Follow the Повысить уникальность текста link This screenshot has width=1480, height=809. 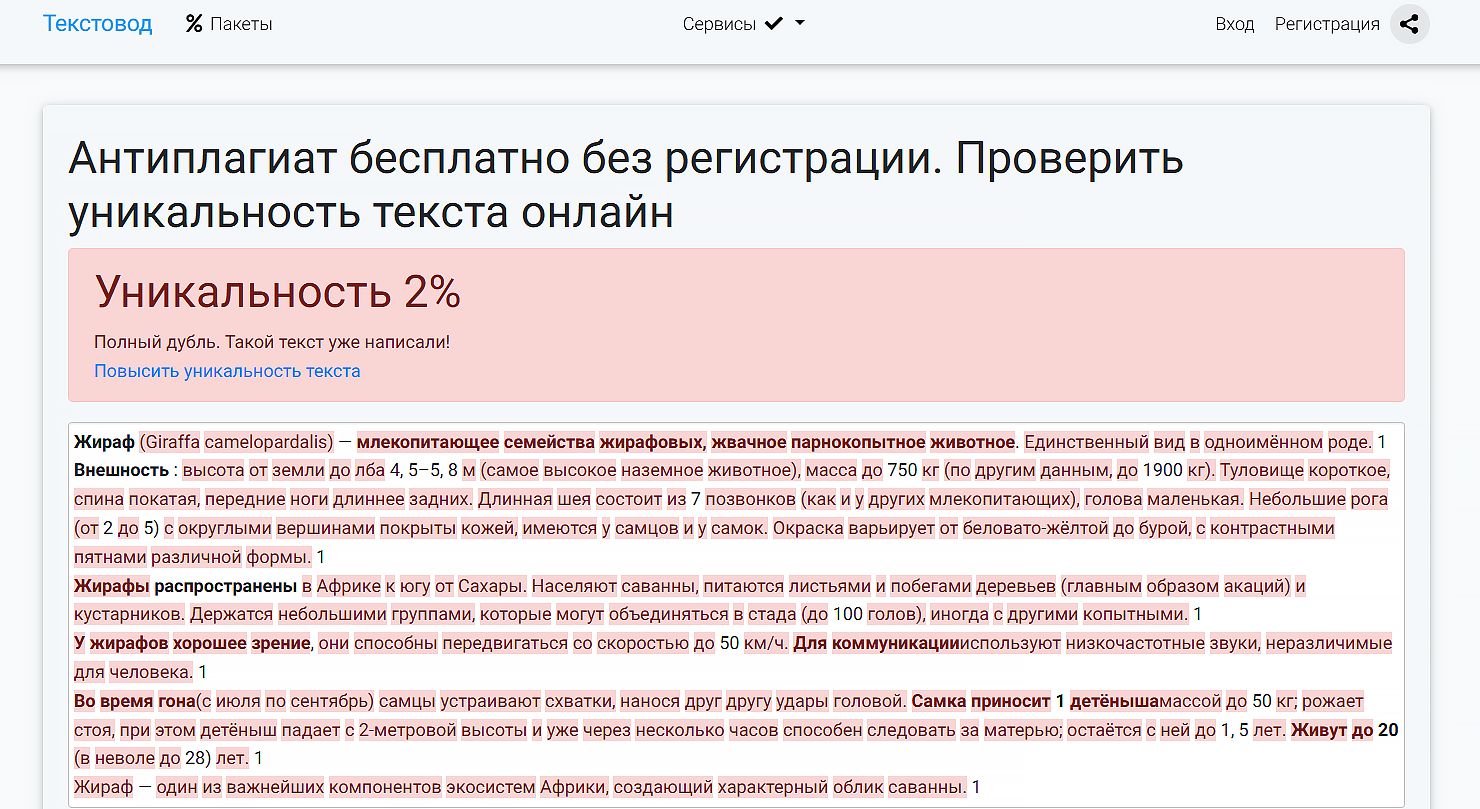[x=227, y=371]
